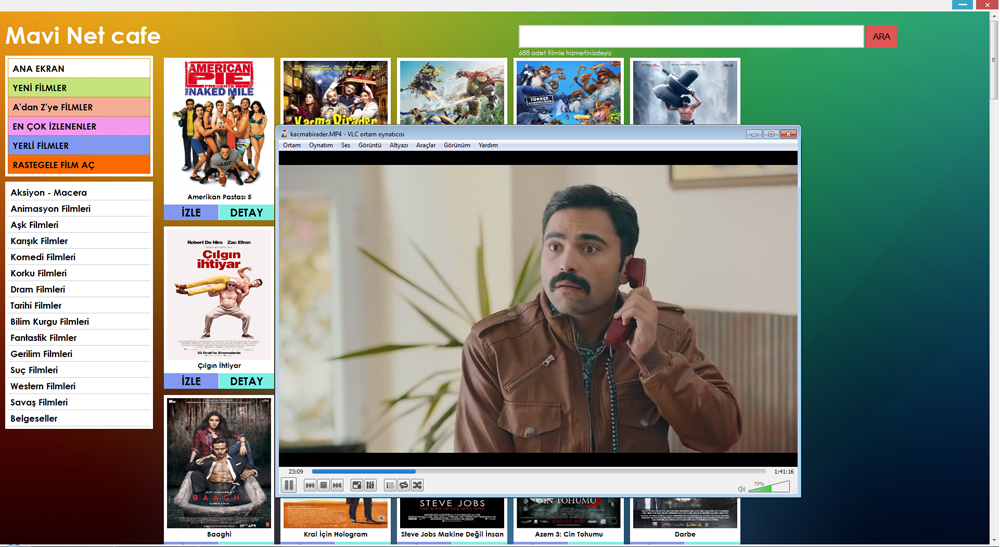Select Gerilim Filmleri category
This screenshot has height=547, width=1000.
pyautogui.click(x=79, y=354)
